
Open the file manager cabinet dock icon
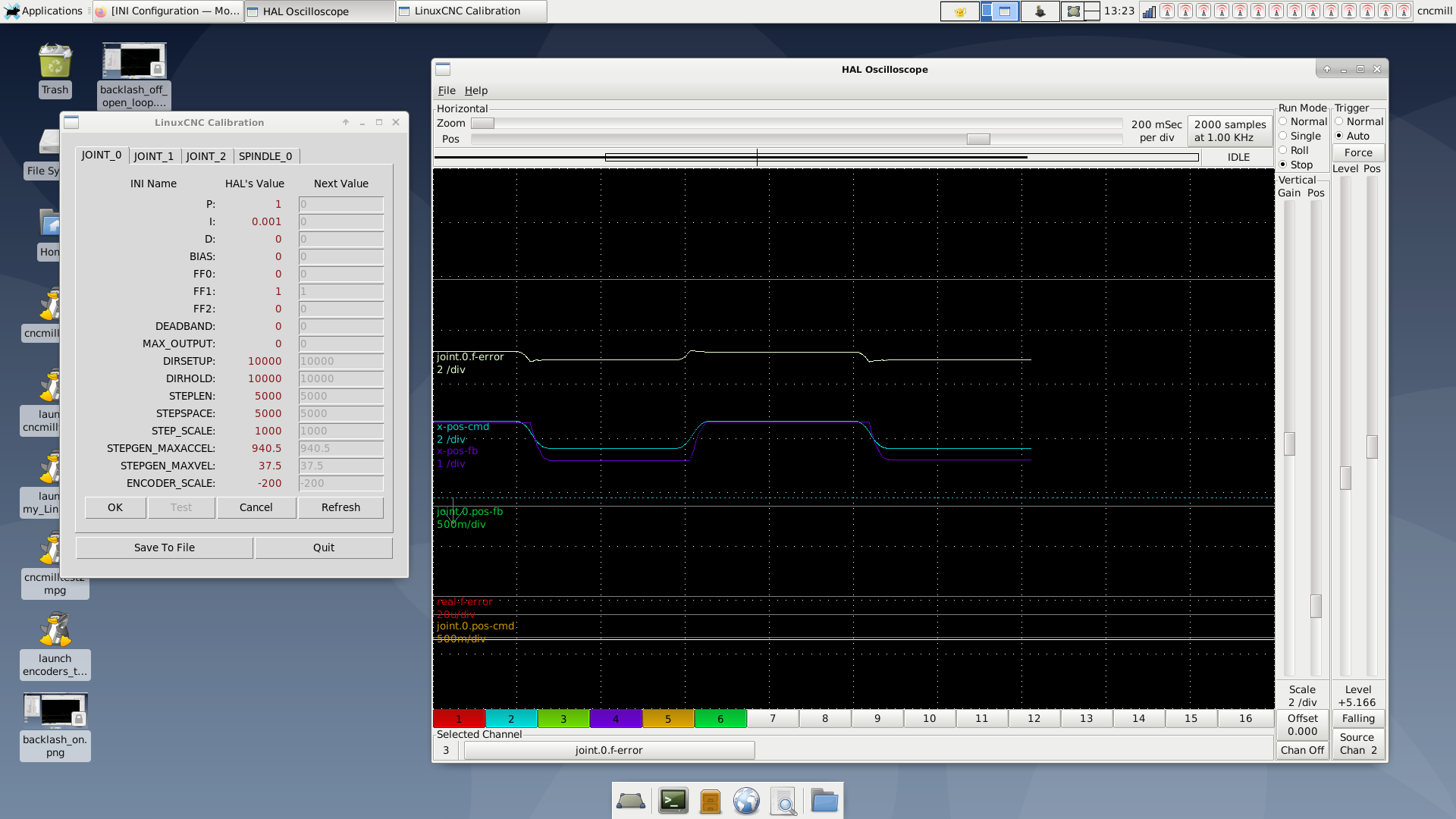[711, 801]
